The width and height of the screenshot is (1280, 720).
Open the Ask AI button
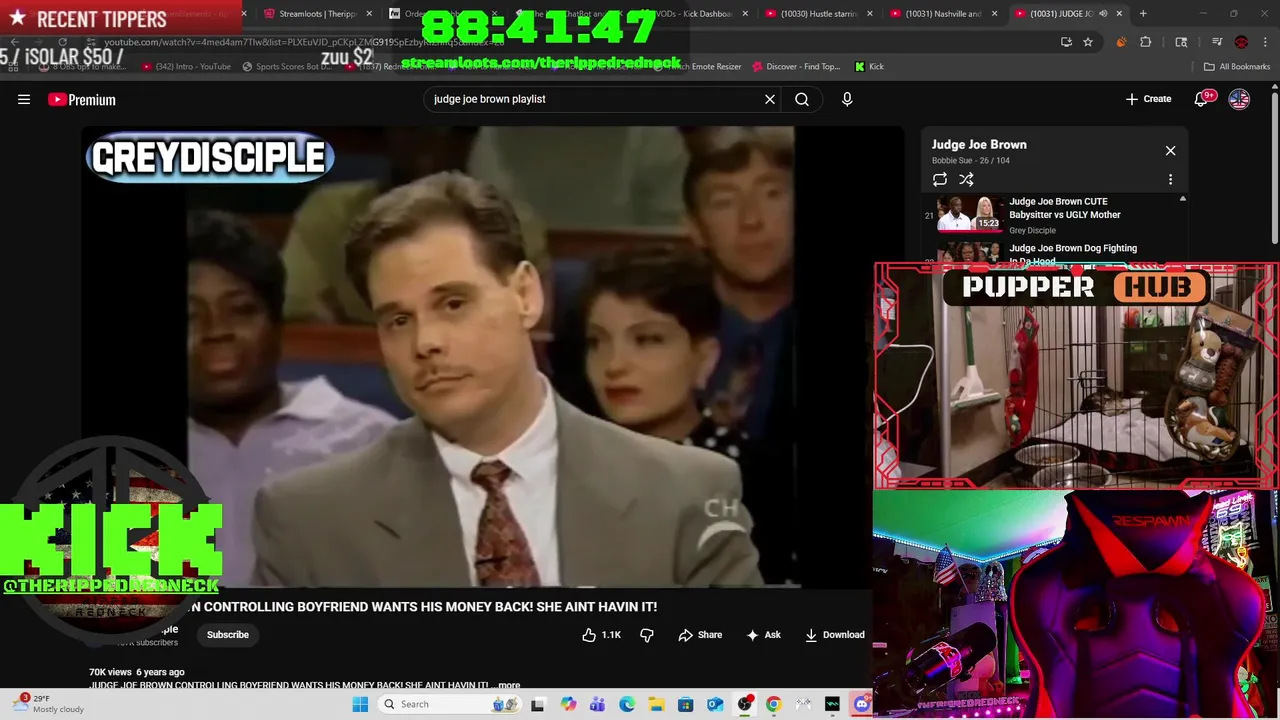(x=763, y=635)
